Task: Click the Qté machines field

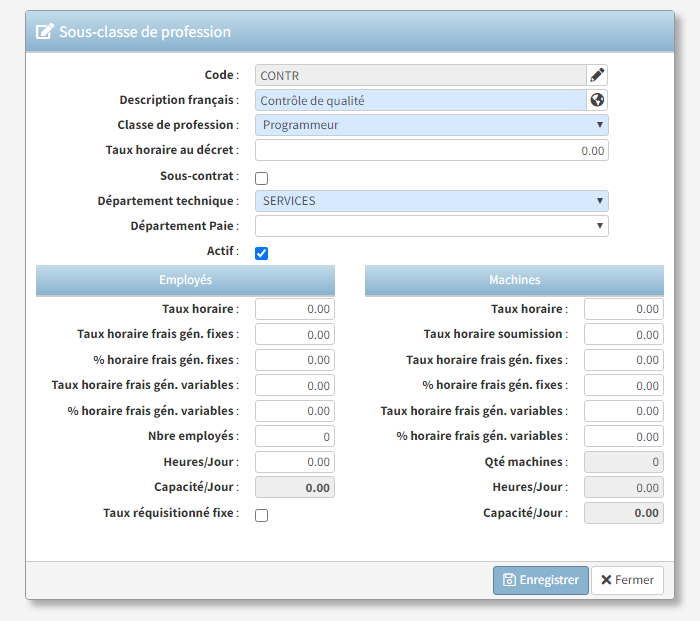Action: pos(624,462)
